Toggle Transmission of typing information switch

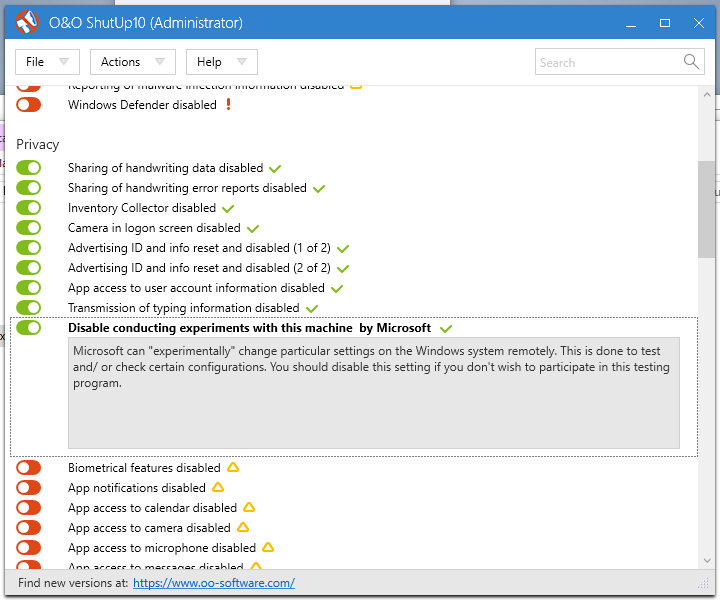click(x=28, y=307)
